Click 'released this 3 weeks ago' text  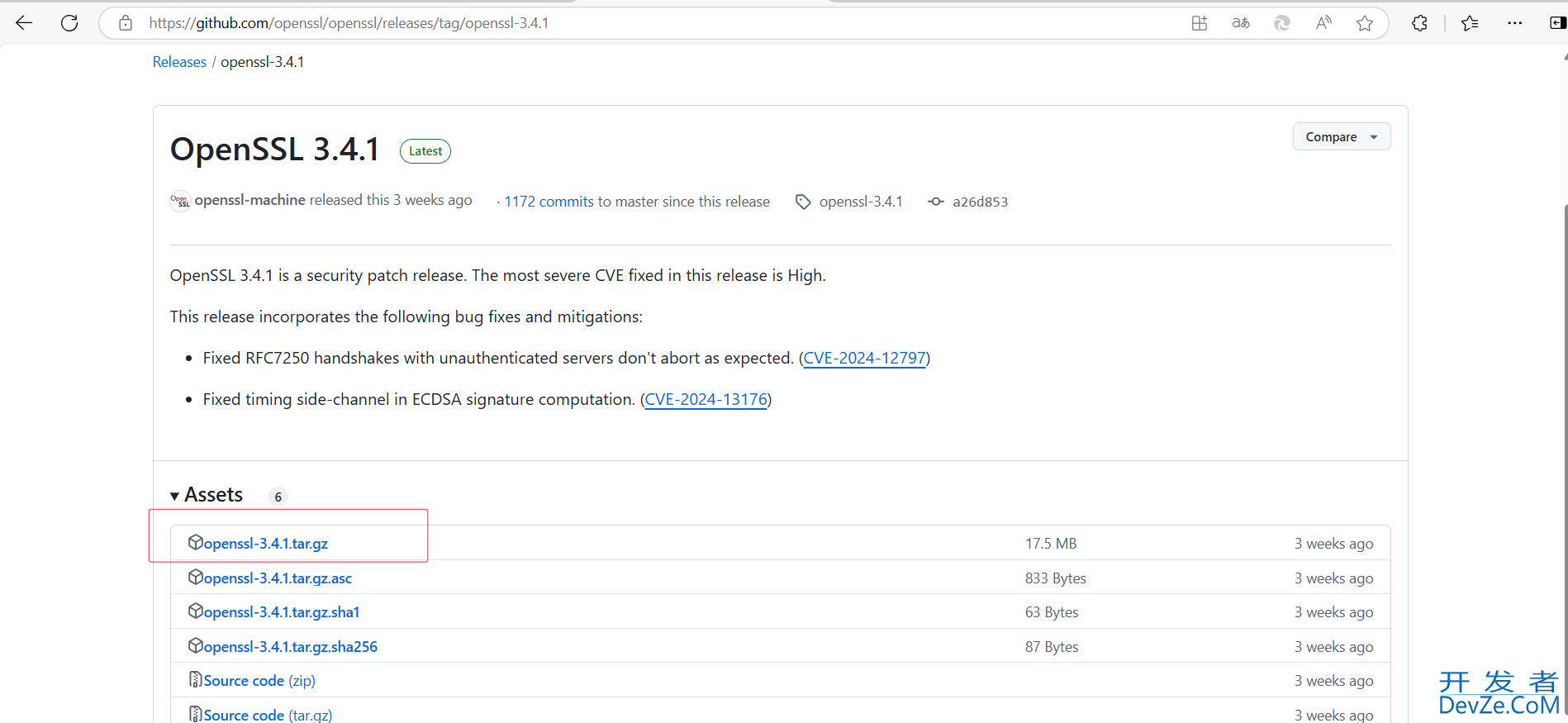[x=391, y=200]
